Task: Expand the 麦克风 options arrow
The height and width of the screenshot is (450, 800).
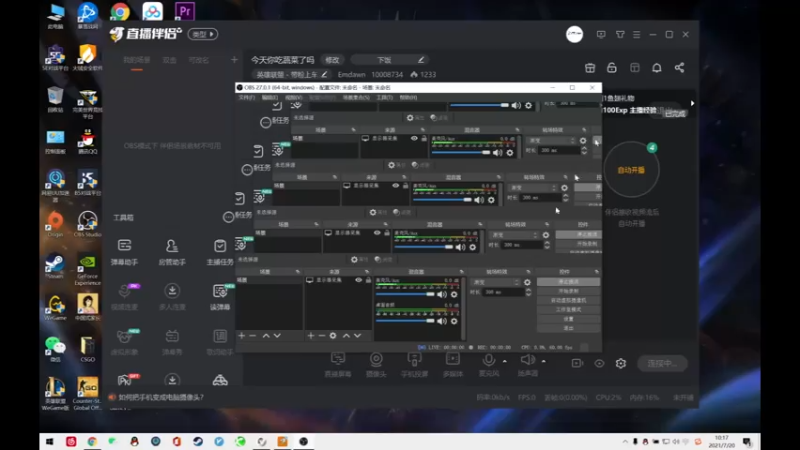Action: [505, 361]
